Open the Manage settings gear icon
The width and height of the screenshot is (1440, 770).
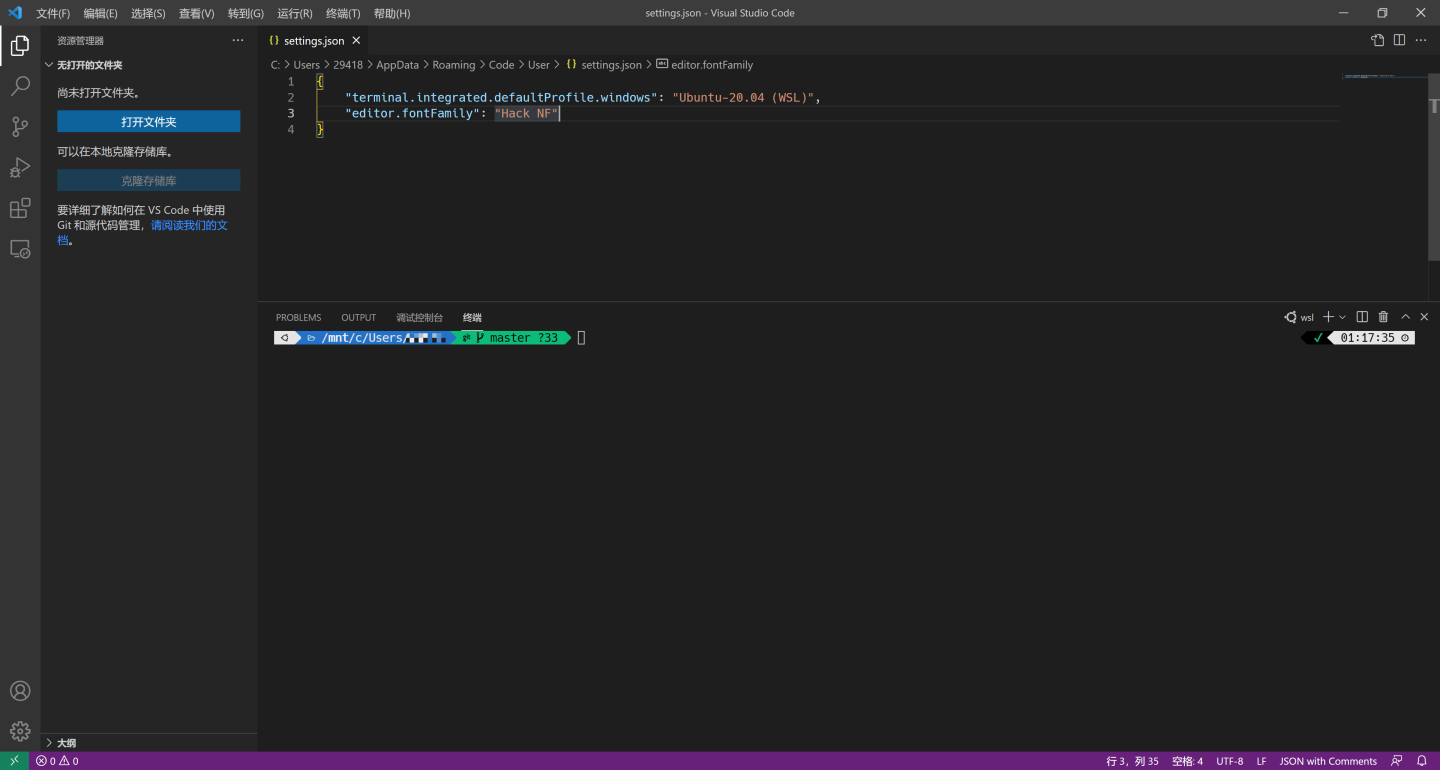point(20,731)
